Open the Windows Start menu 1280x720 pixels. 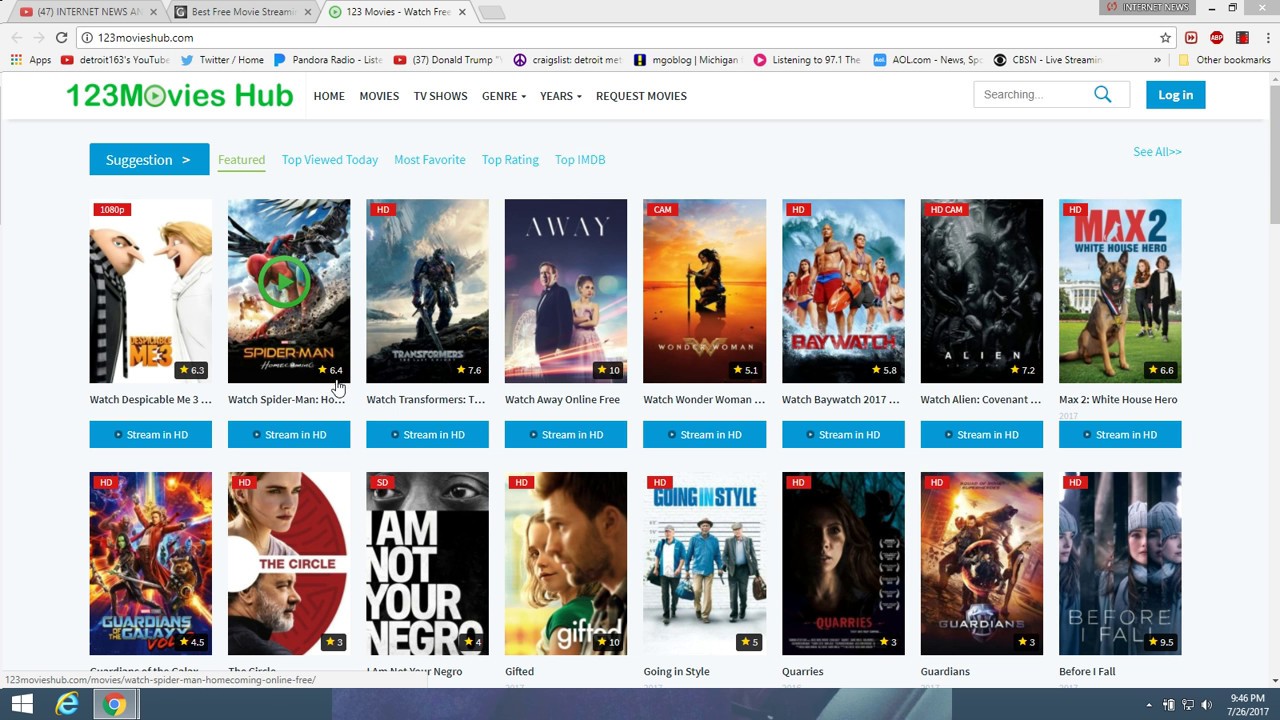[21, 704]
